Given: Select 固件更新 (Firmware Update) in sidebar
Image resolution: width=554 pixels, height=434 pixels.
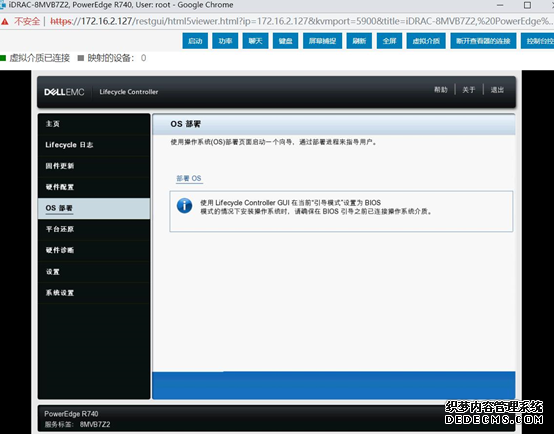Looking at the screenshot, I should pos(94,166).
